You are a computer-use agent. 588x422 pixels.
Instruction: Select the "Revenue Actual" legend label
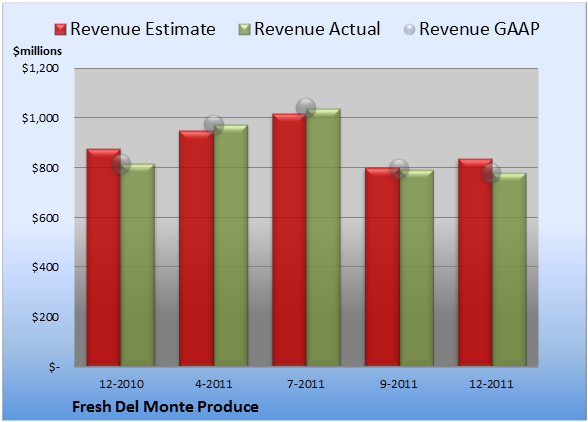[x=317, y=29]
